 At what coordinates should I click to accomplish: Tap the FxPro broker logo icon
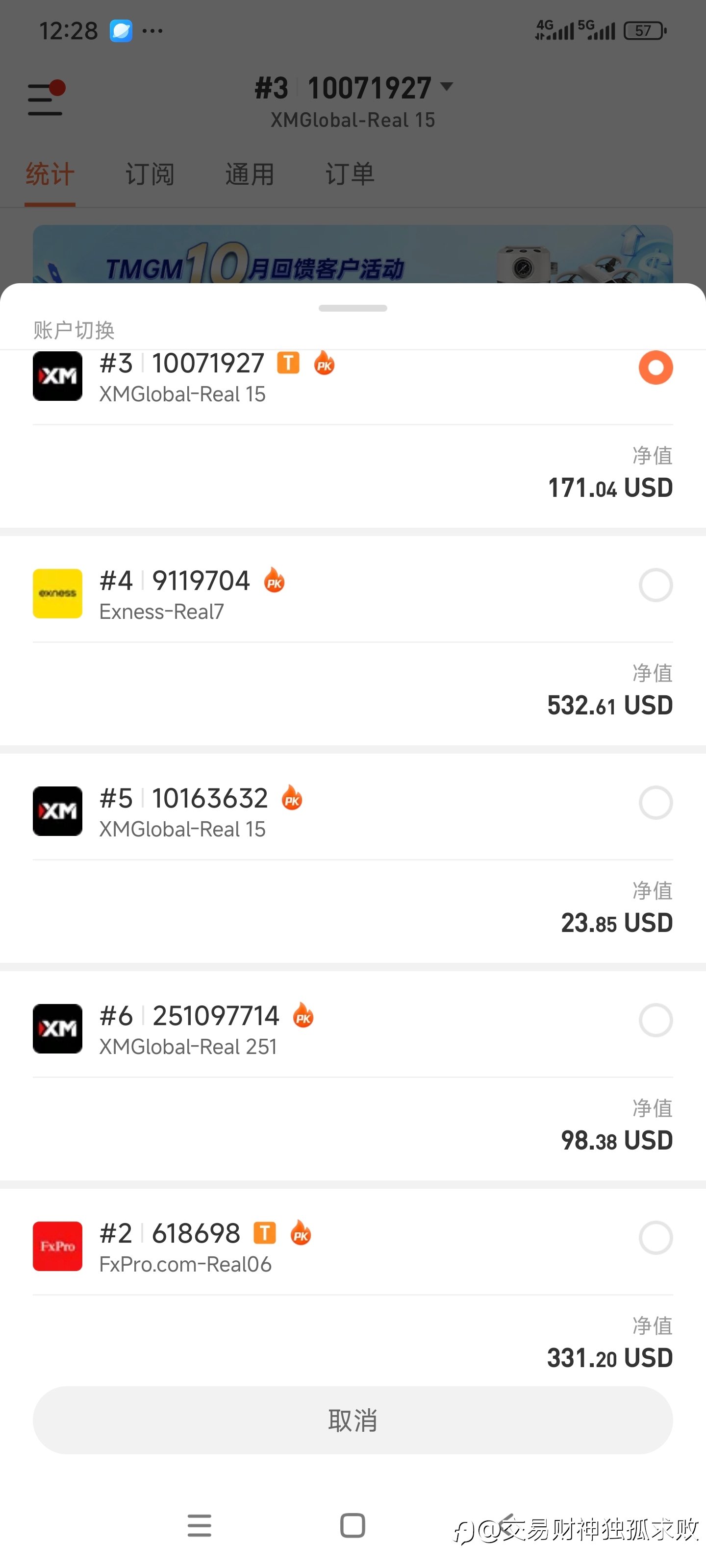[57, 1246]
